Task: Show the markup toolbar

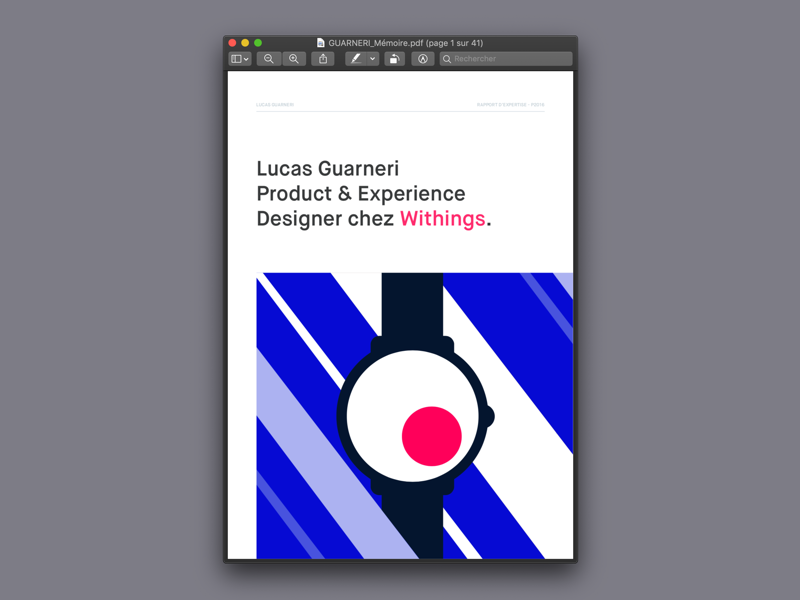Action: (x=422, y=59)
